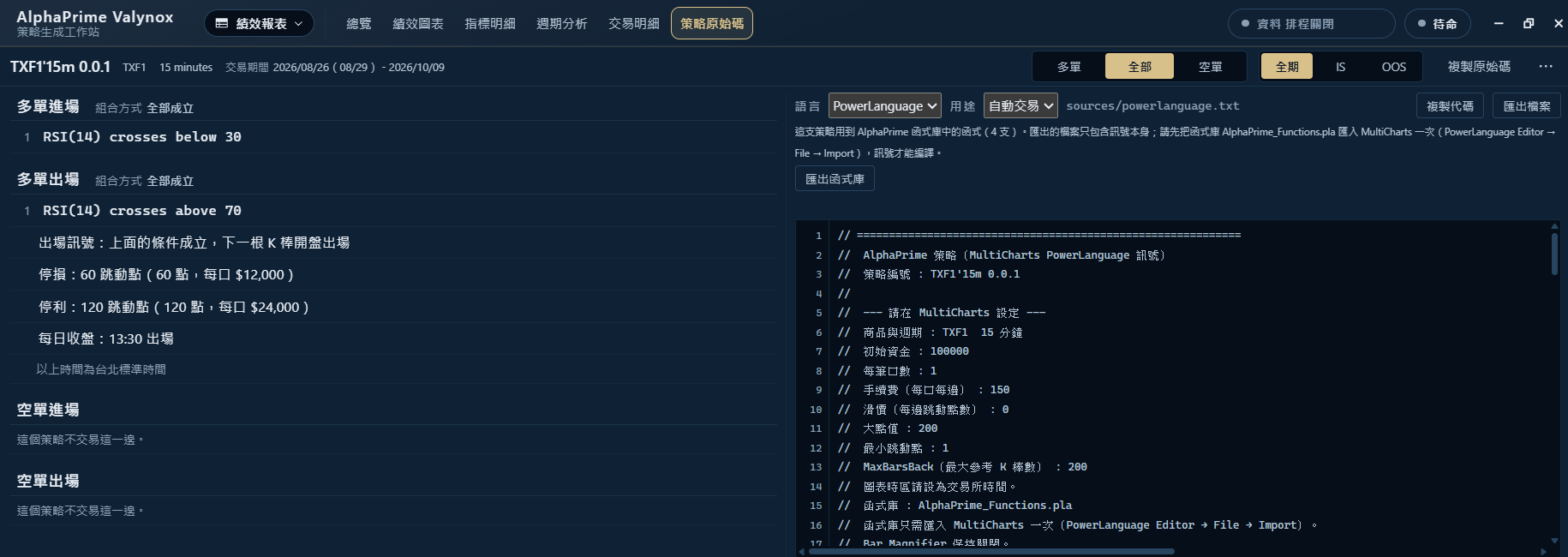1568x557 pixels.
Task: Open the 週期分析 tab
Action: (x=562, y=23)
